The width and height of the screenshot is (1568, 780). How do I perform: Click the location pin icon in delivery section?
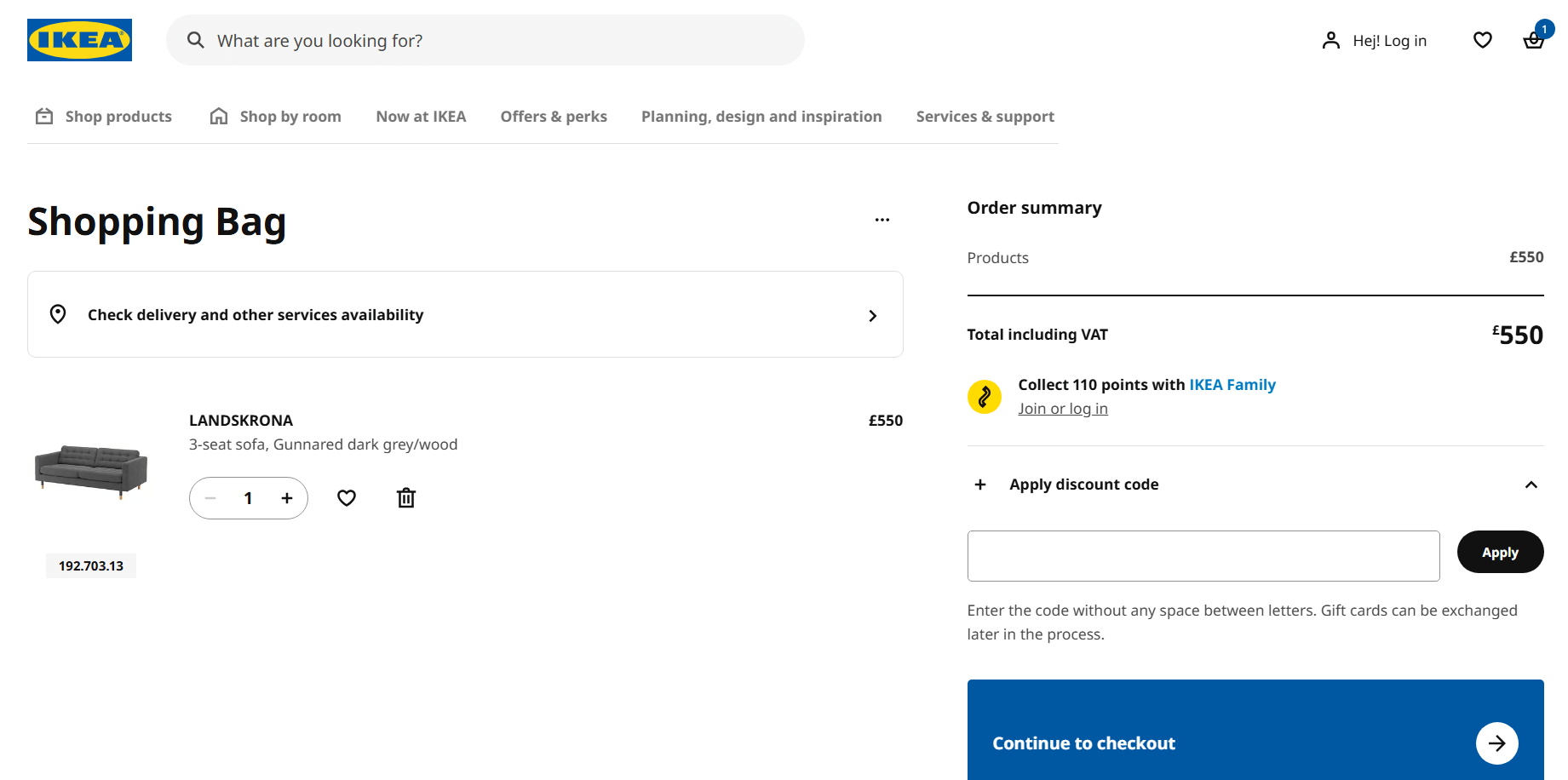58,314
